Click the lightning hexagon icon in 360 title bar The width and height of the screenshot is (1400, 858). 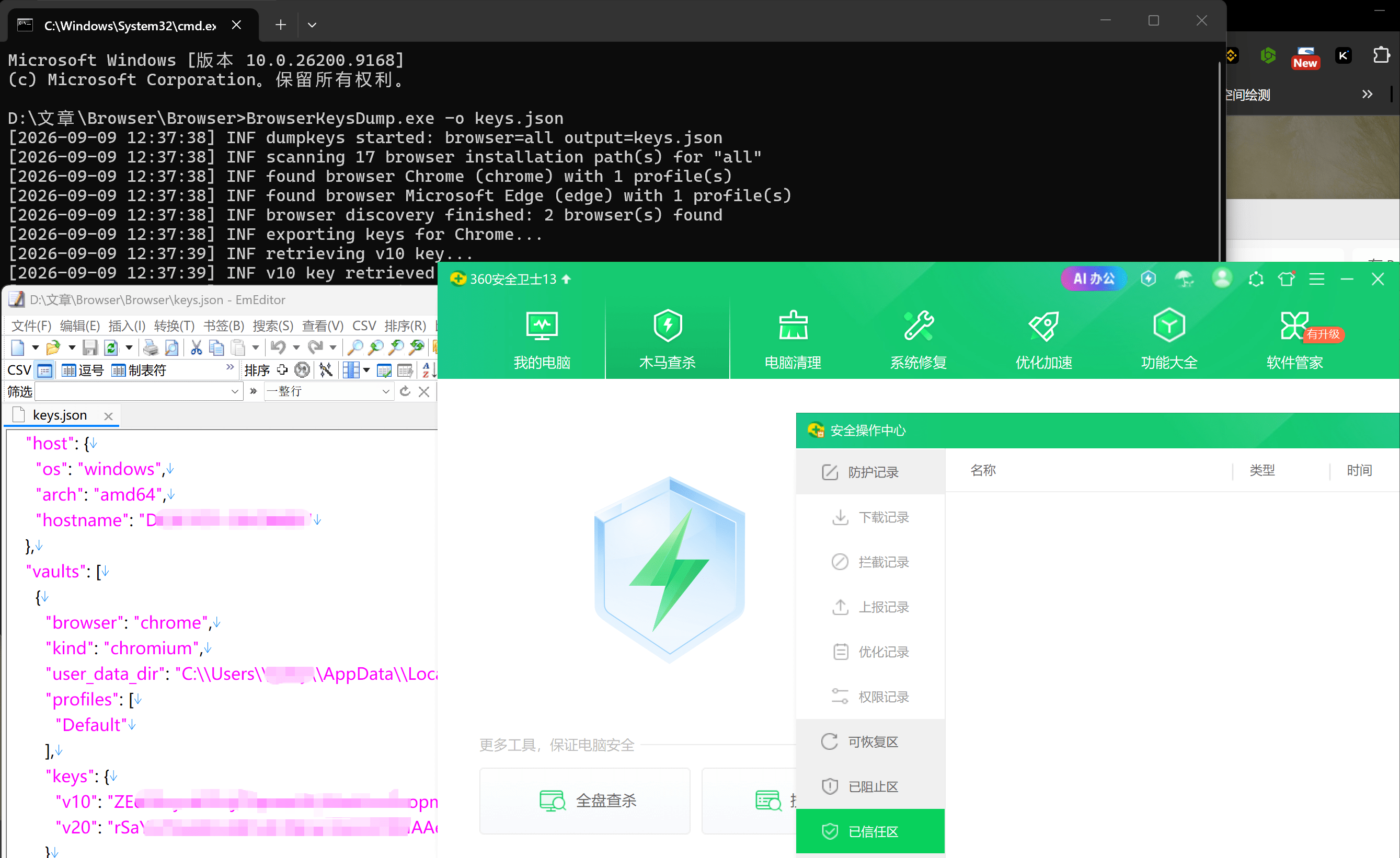(1149, 279)
